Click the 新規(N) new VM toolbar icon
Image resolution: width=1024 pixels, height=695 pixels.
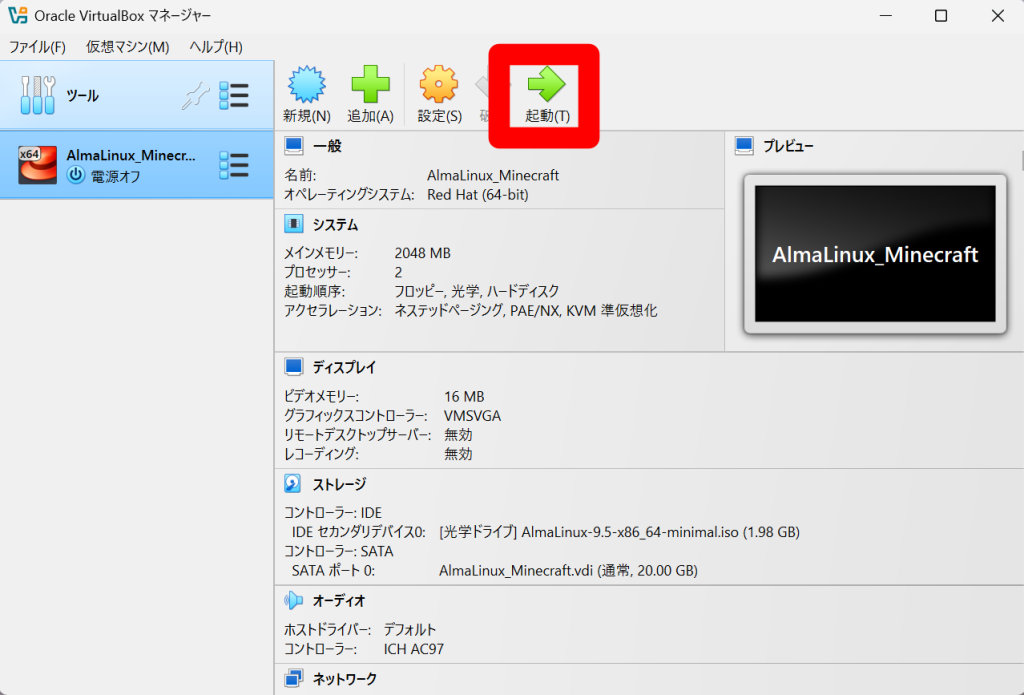pyautogui.click(x=306, y=84)
